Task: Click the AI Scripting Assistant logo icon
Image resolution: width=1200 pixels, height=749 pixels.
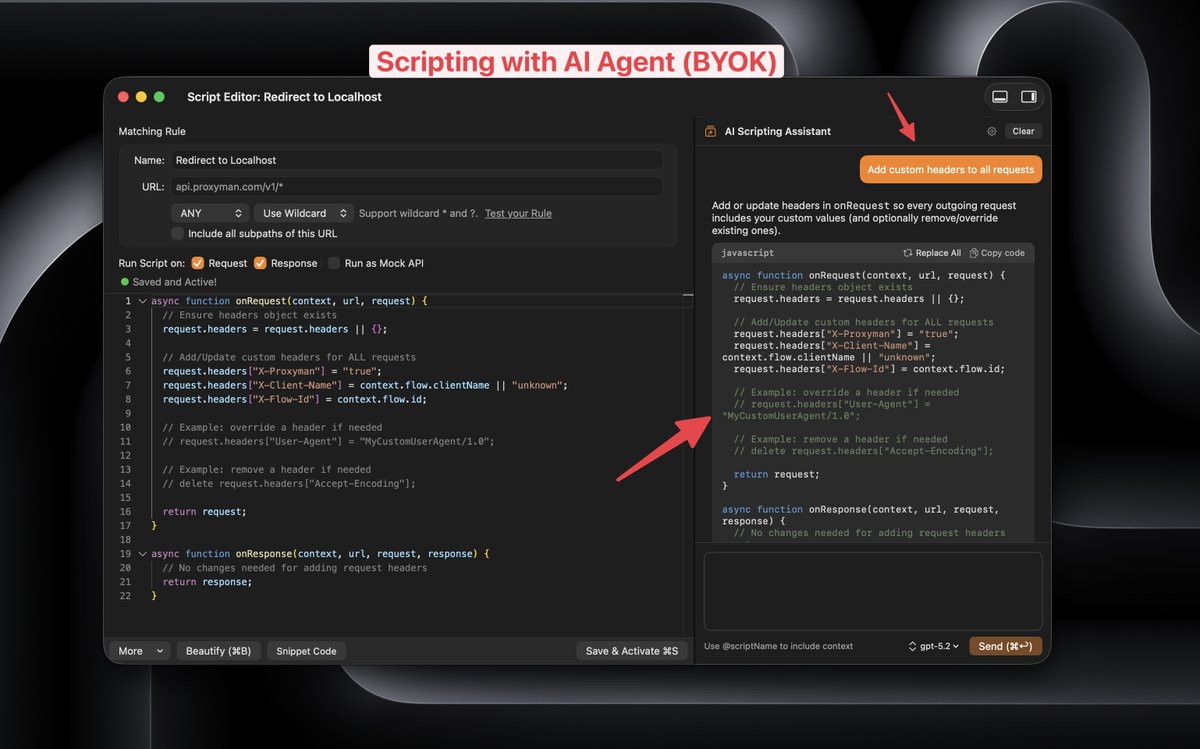Action: click(711, 131)
